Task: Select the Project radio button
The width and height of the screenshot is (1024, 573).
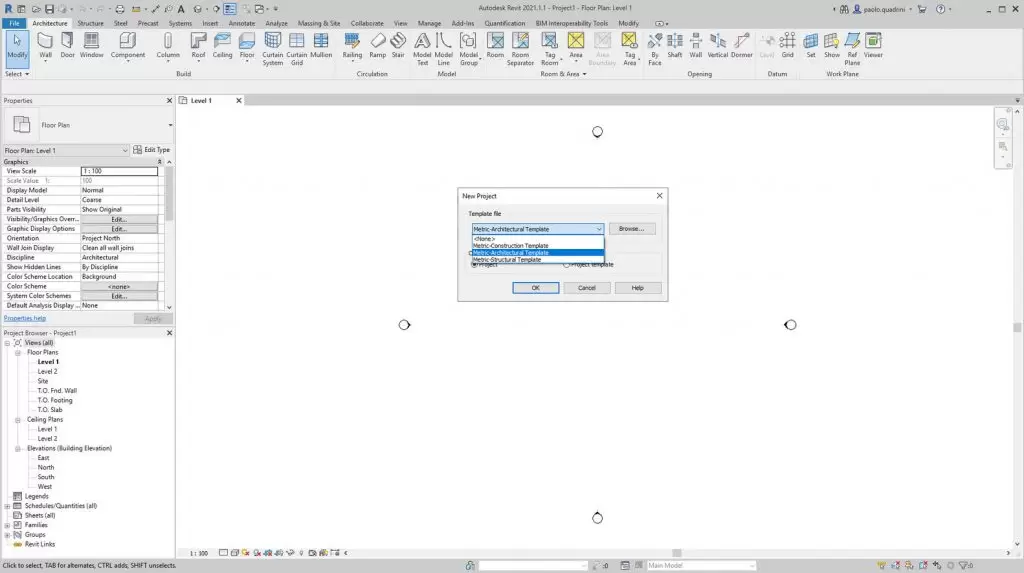Action: click(x=474, y=265)
